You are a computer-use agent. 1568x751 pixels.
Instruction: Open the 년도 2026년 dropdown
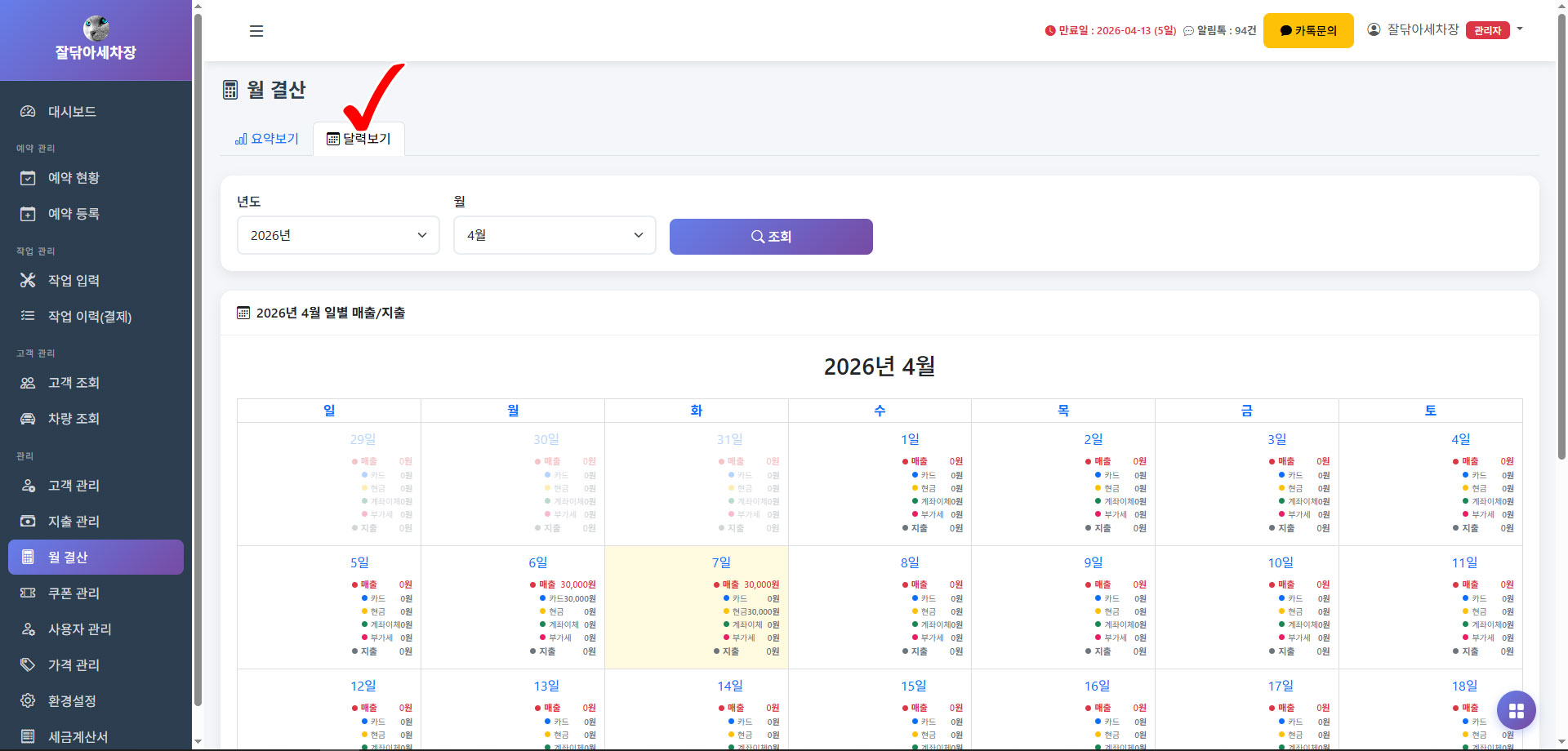pos(338,235)
